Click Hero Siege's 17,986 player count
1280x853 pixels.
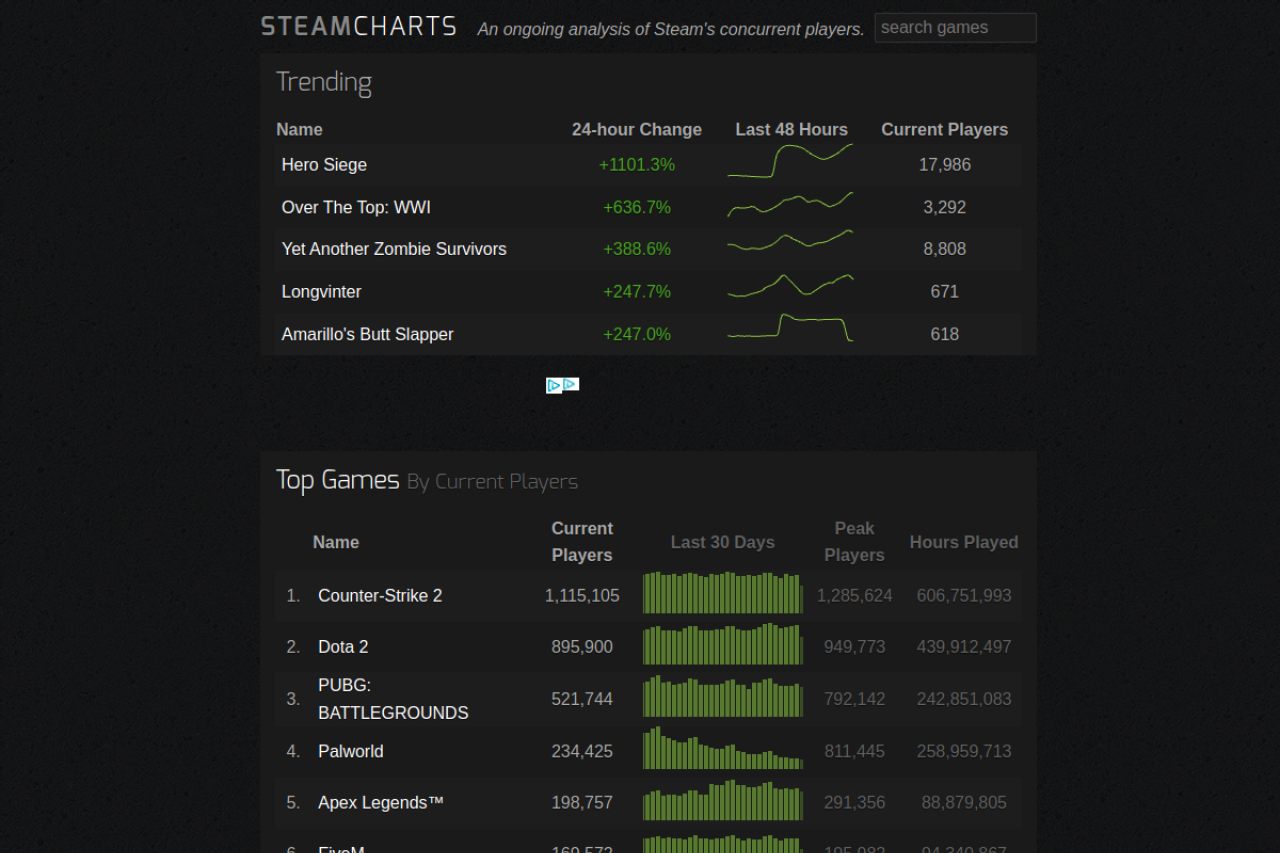click(x=945, y=165)
